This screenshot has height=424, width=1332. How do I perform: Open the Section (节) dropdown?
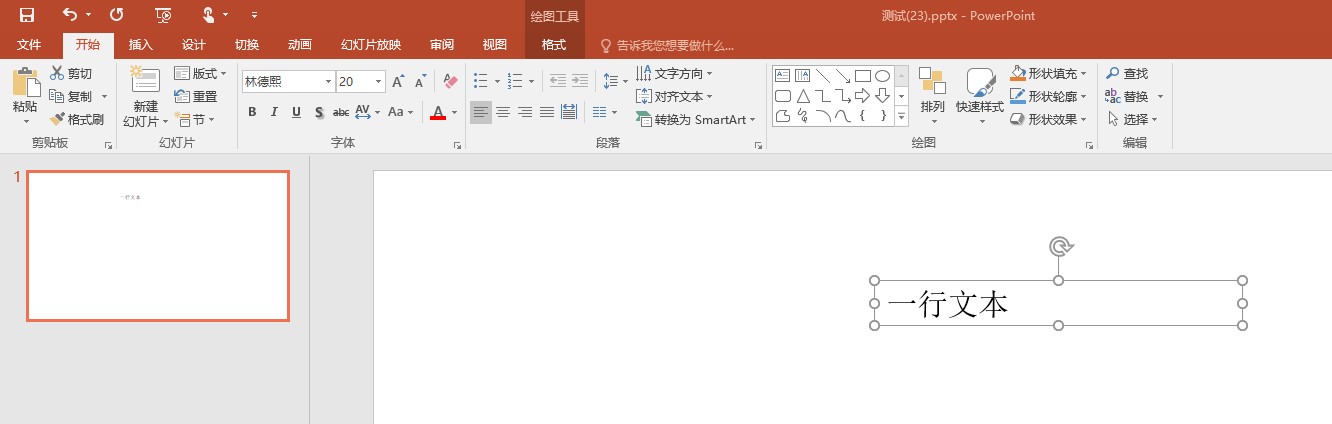coord(193,119)
